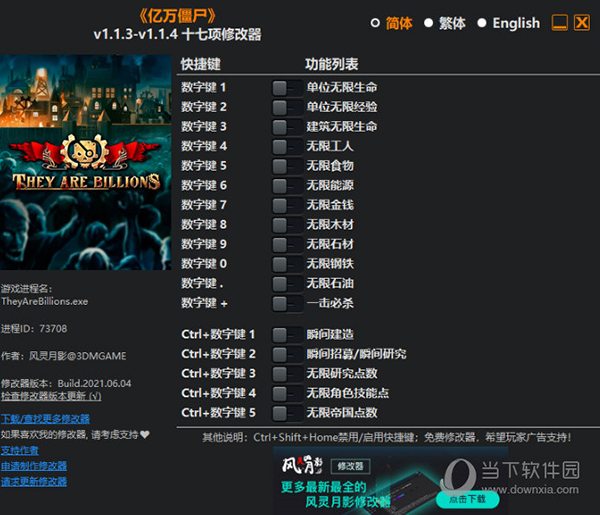Open 请求更新修改器 link
The image size is (600, 515).
[34, 482]
